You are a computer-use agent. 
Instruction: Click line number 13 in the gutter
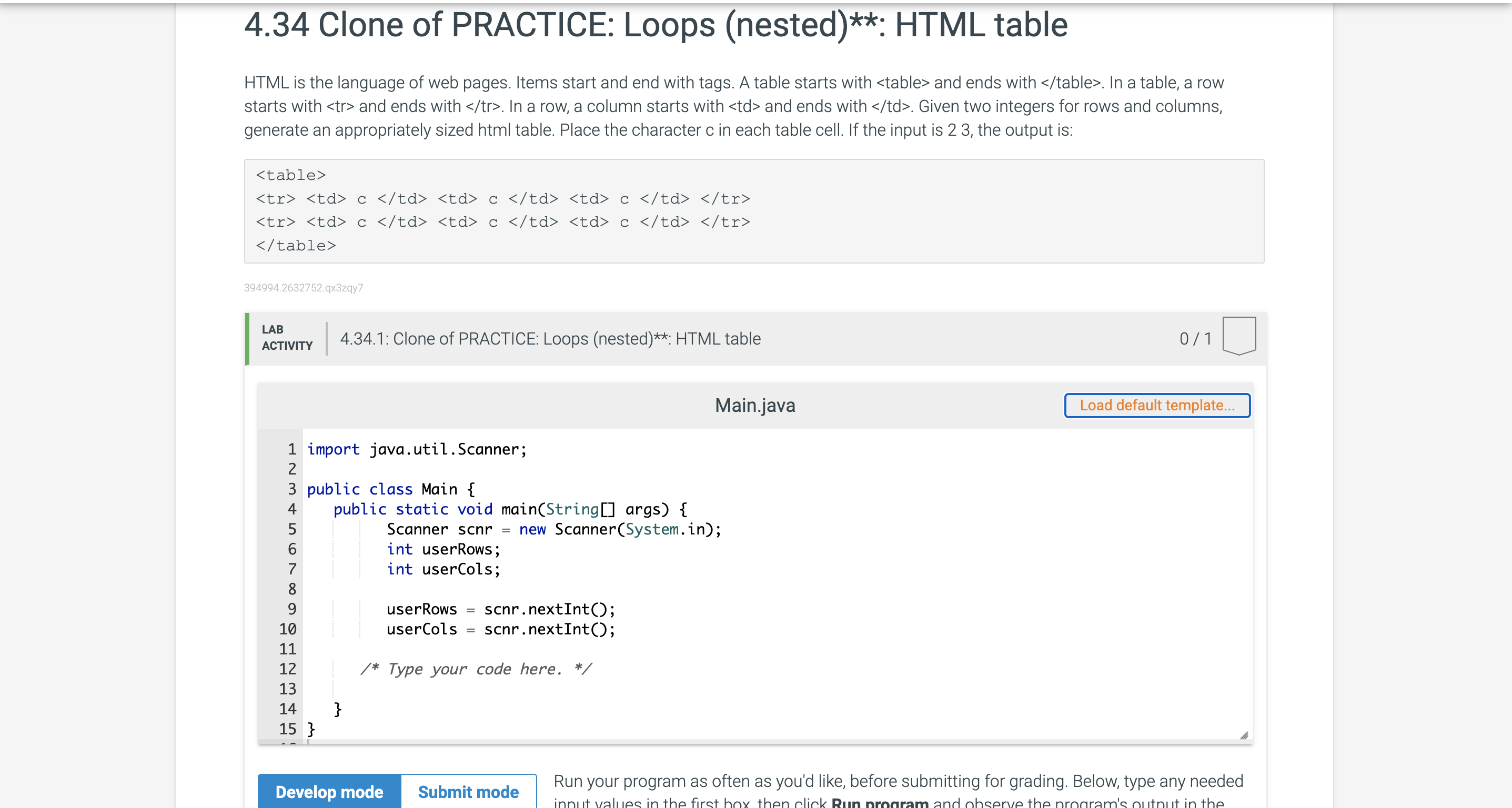pos(288,689)
